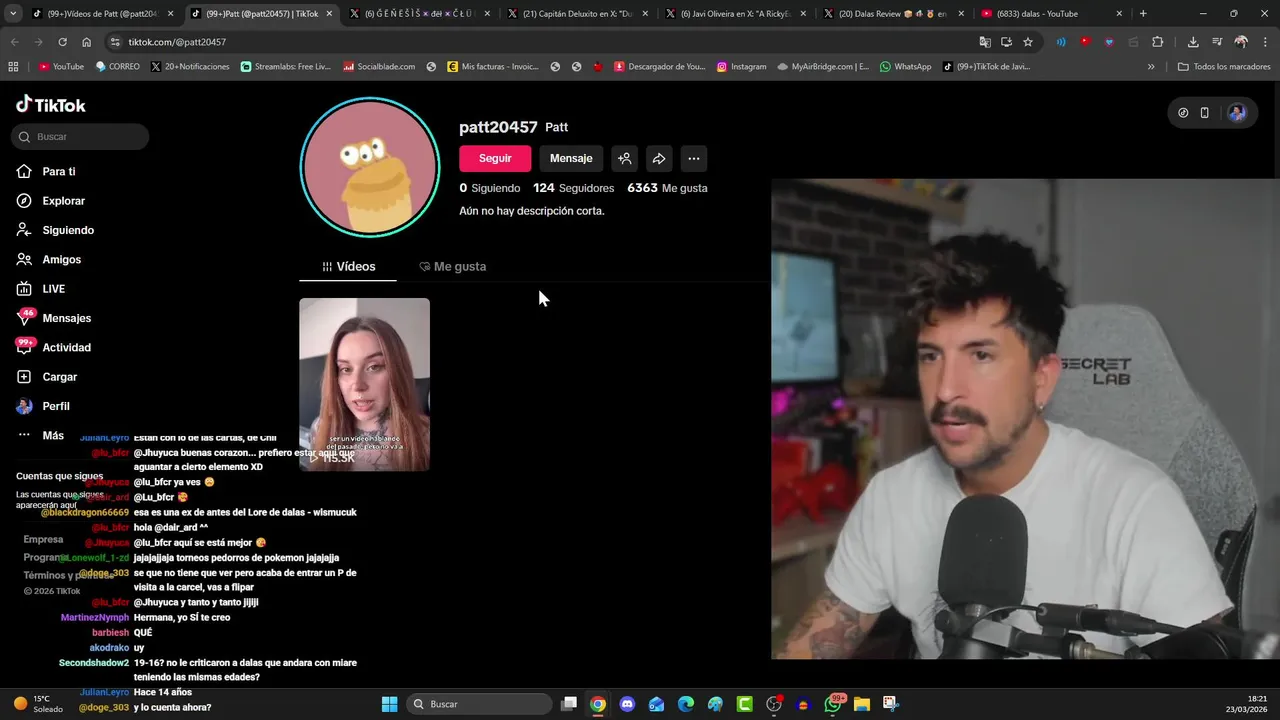Translate this page icon
This screenshot has height=720, width=1280.
[x=985, y=42]
